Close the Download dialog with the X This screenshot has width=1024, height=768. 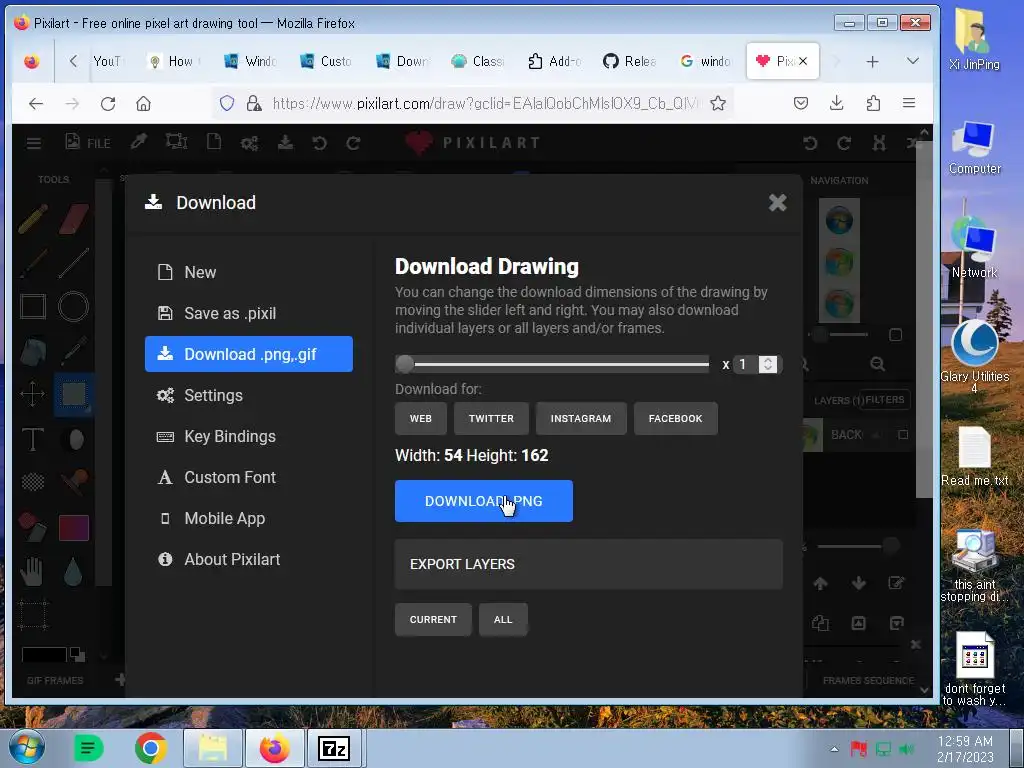coord(777,202)
